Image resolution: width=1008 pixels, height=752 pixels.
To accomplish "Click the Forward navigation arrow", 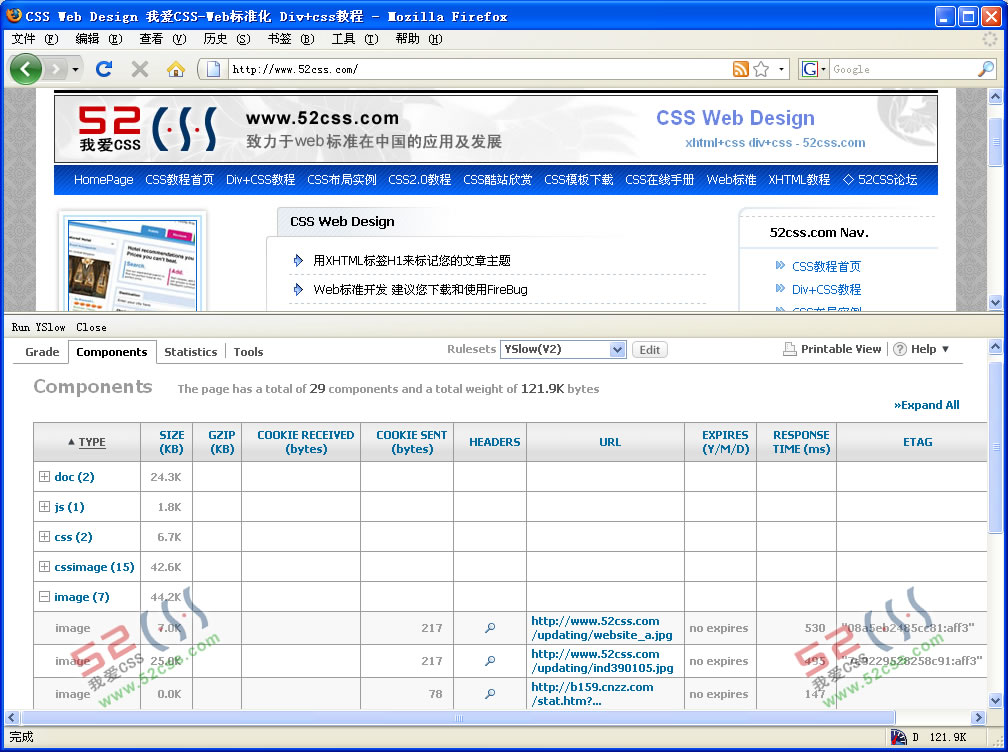I will coord(57,69).
